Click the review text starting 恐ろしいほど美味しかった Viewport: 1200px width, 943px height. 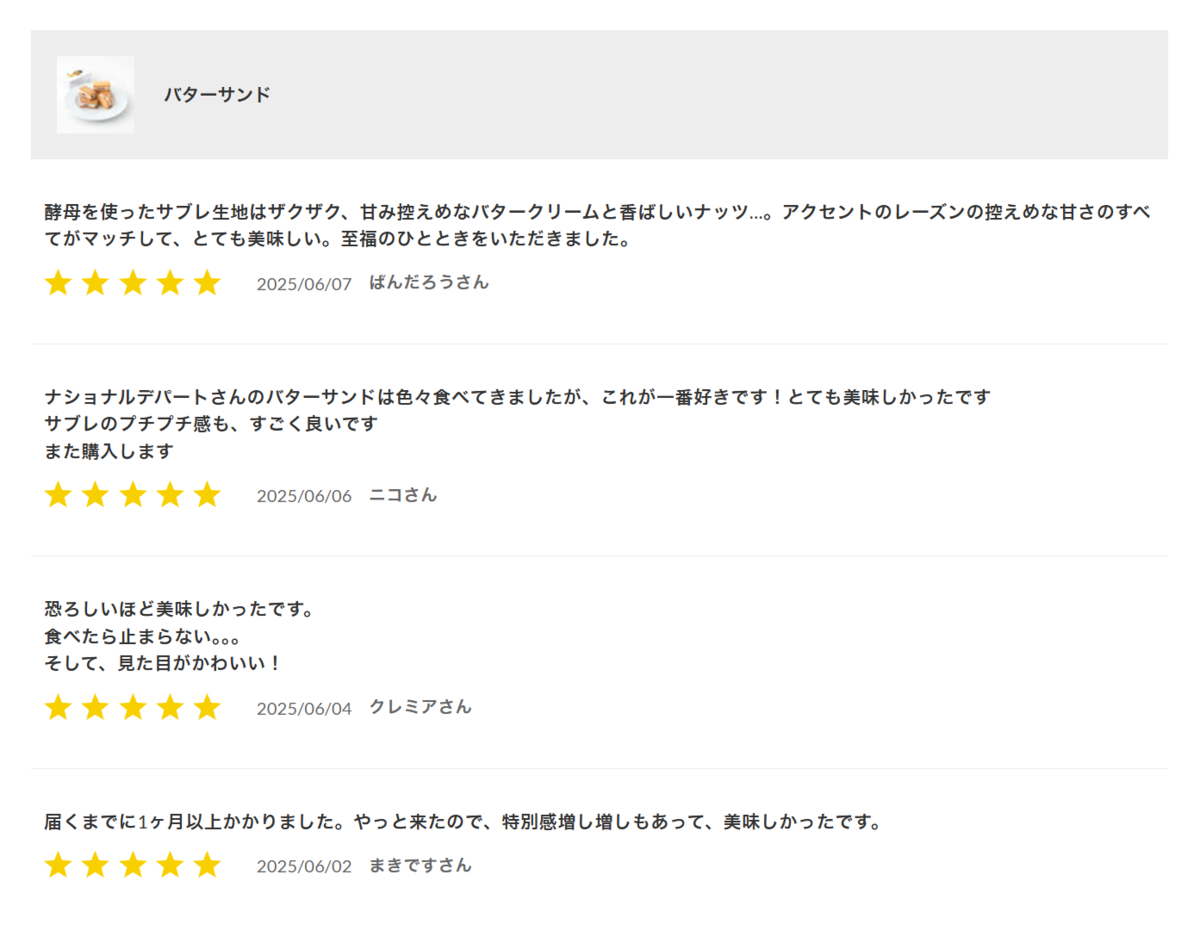coord(180,609)
